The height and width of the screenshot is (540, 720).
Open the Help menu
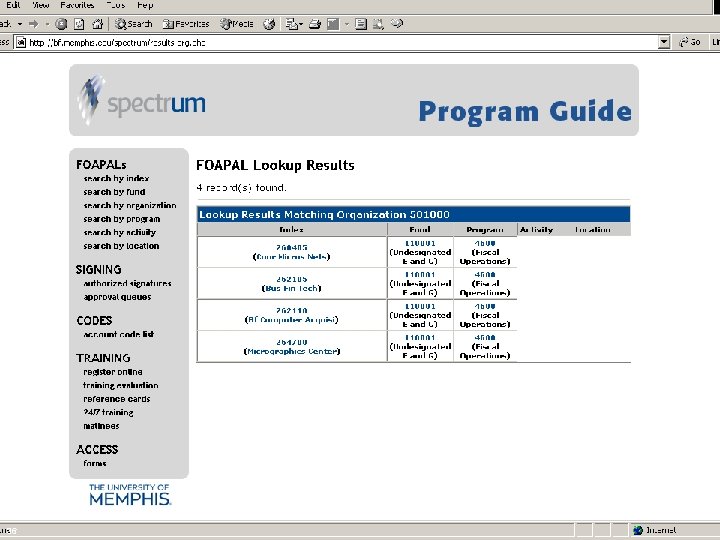coord(145,5)
